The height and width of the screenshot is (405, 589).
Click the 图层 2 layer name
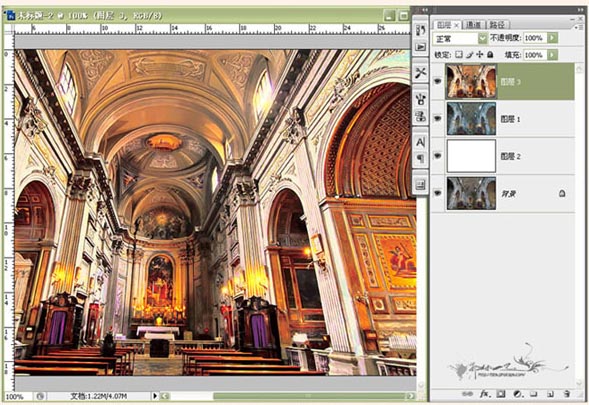pos(510,156)
